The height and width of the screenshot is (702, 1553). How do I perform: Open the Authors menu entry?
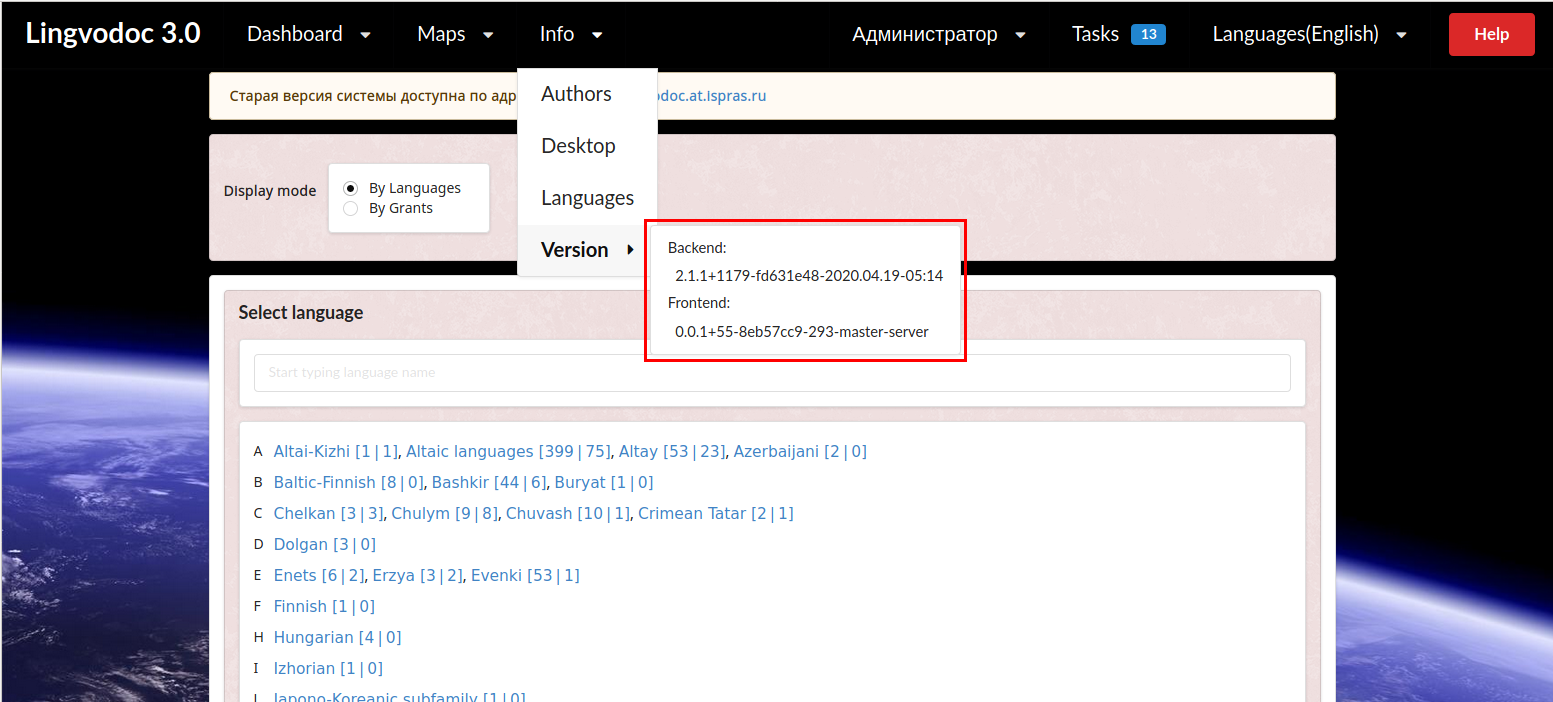tap(576, 93)
